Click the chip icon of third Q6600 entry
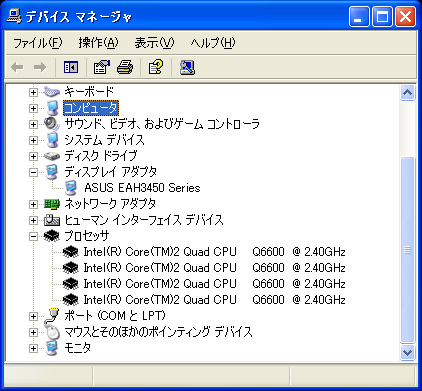The width and height of the screenshot is (422, 391). pyautogui.click(x=71, y=284)
